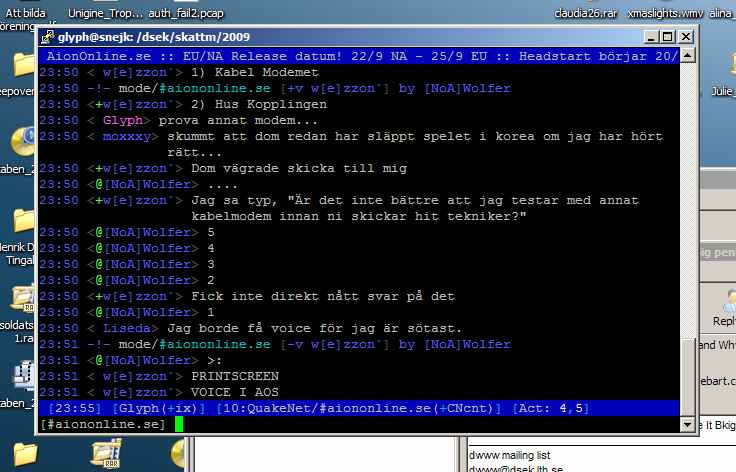Click the message "prova annat modem..."
The height and width of the screenshot is (472, 736).
238,121
